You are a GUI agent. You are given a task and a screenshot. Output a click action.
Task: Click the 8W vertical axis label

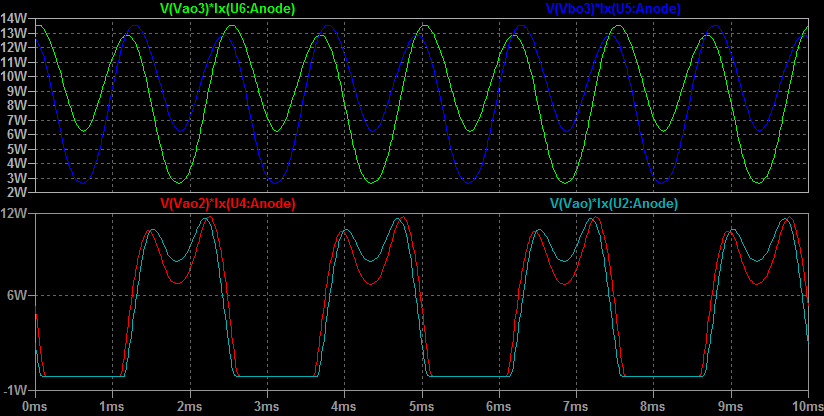pyautogui.click(x=17, y=106)
